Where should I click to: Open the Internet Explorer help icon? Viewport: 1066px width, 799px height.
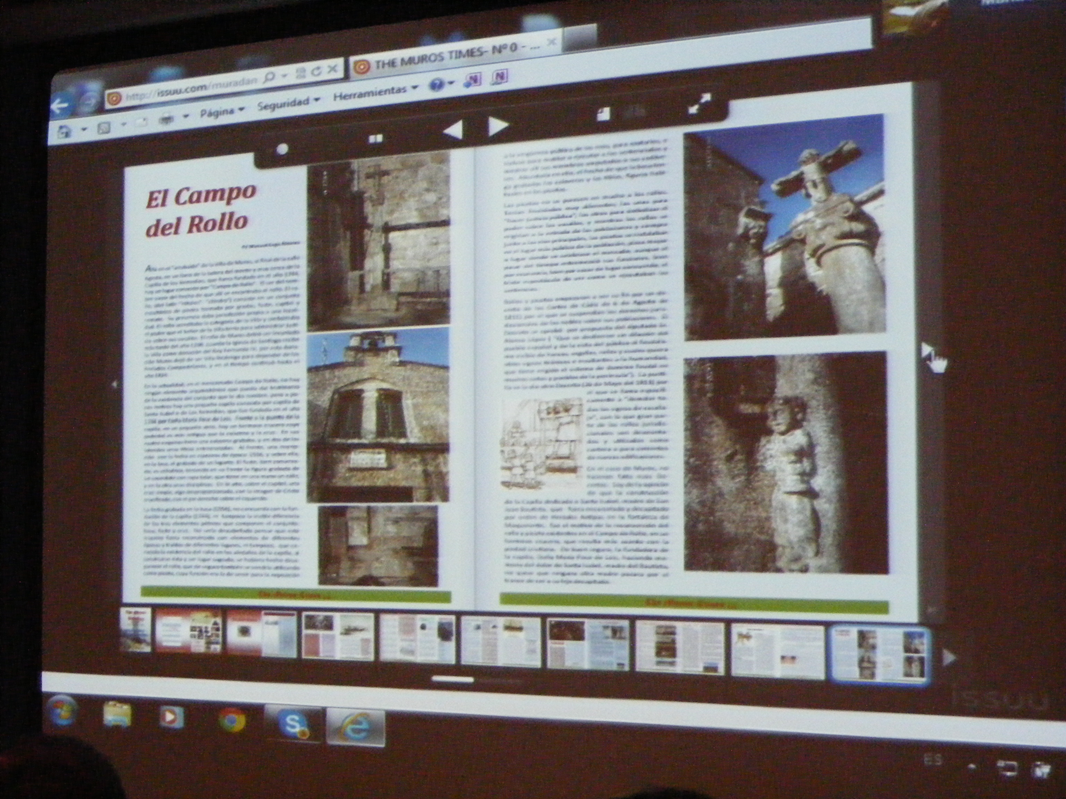436,85
